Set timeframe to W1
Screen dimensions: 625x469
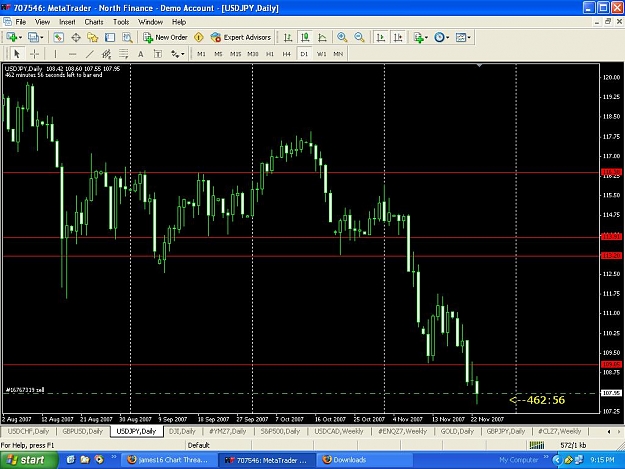click(321, 54)
